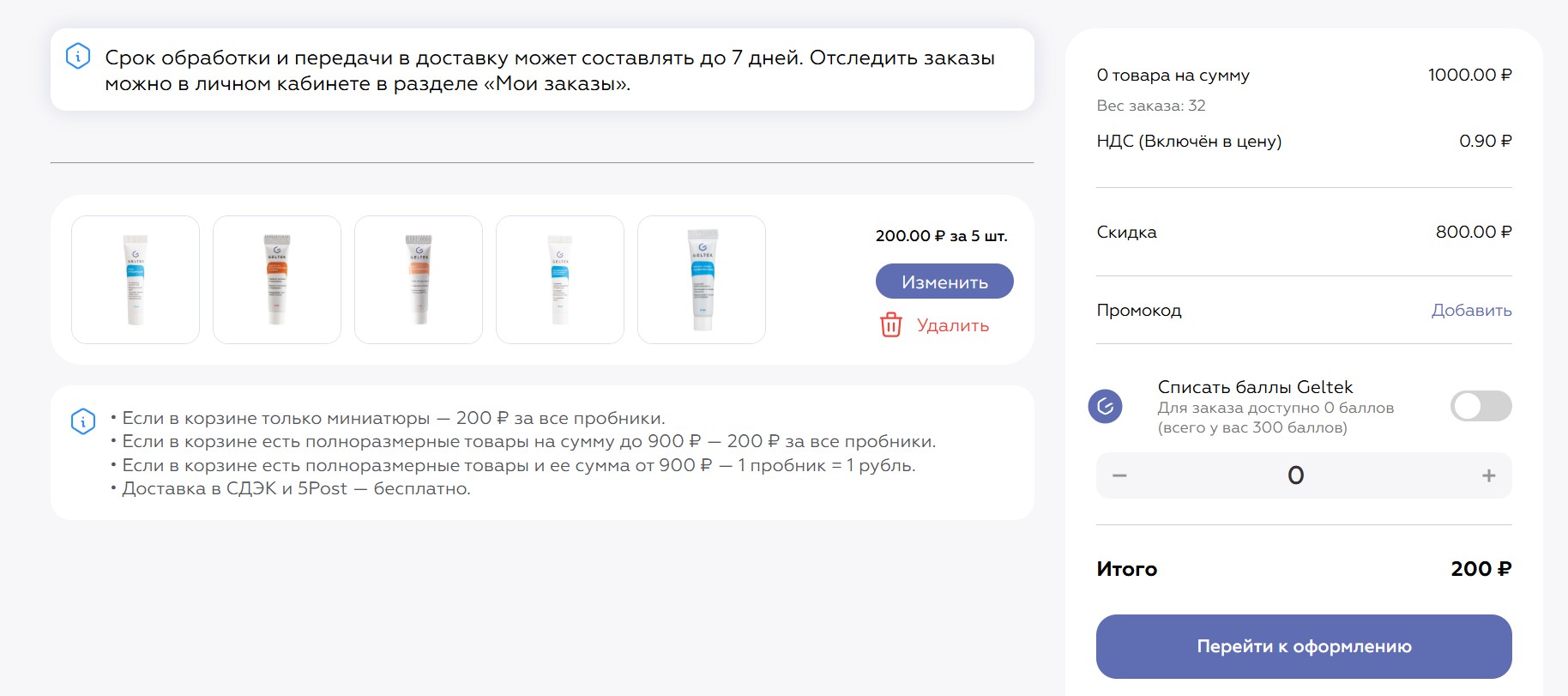1568x696 pixels.
Task: Select the fifth, largest blue tube thumbnail
Action: 702,280
